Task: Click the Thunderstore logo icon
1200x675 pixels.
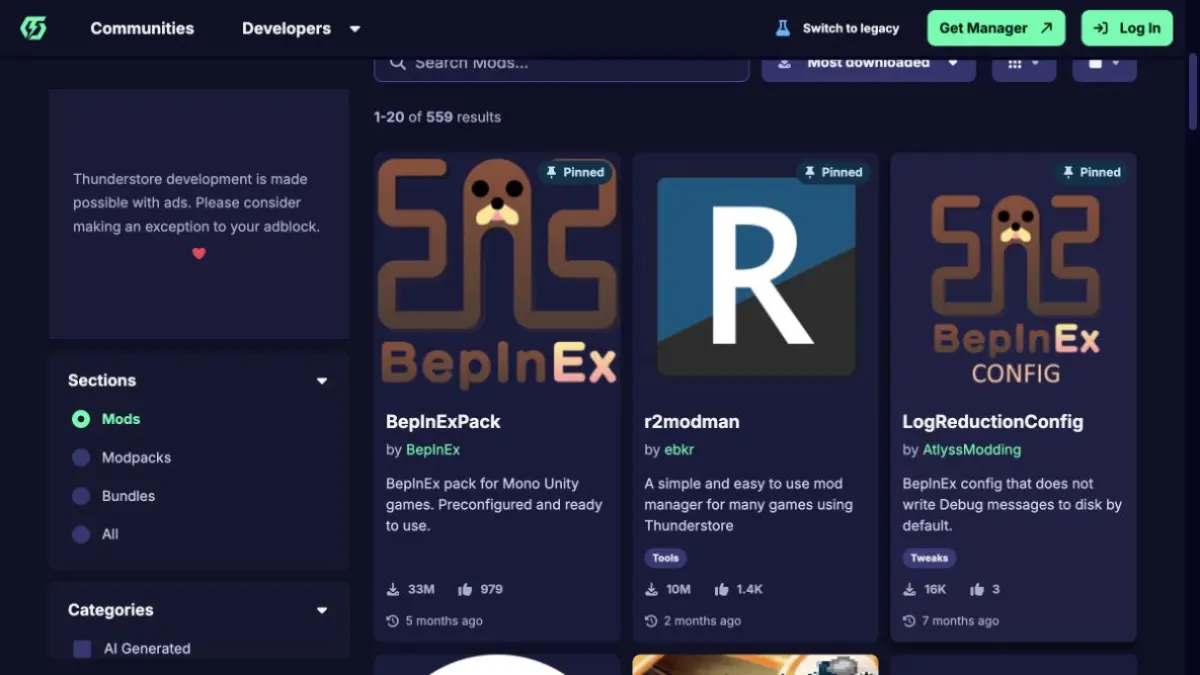Action: pyautogui.click(x=33, y=28)
